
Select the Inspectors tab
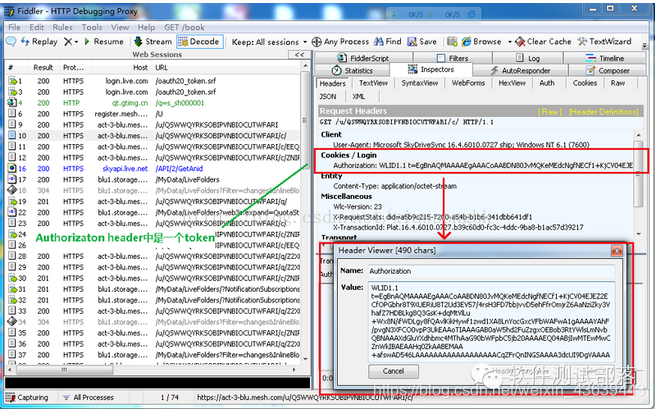(431, 69)
